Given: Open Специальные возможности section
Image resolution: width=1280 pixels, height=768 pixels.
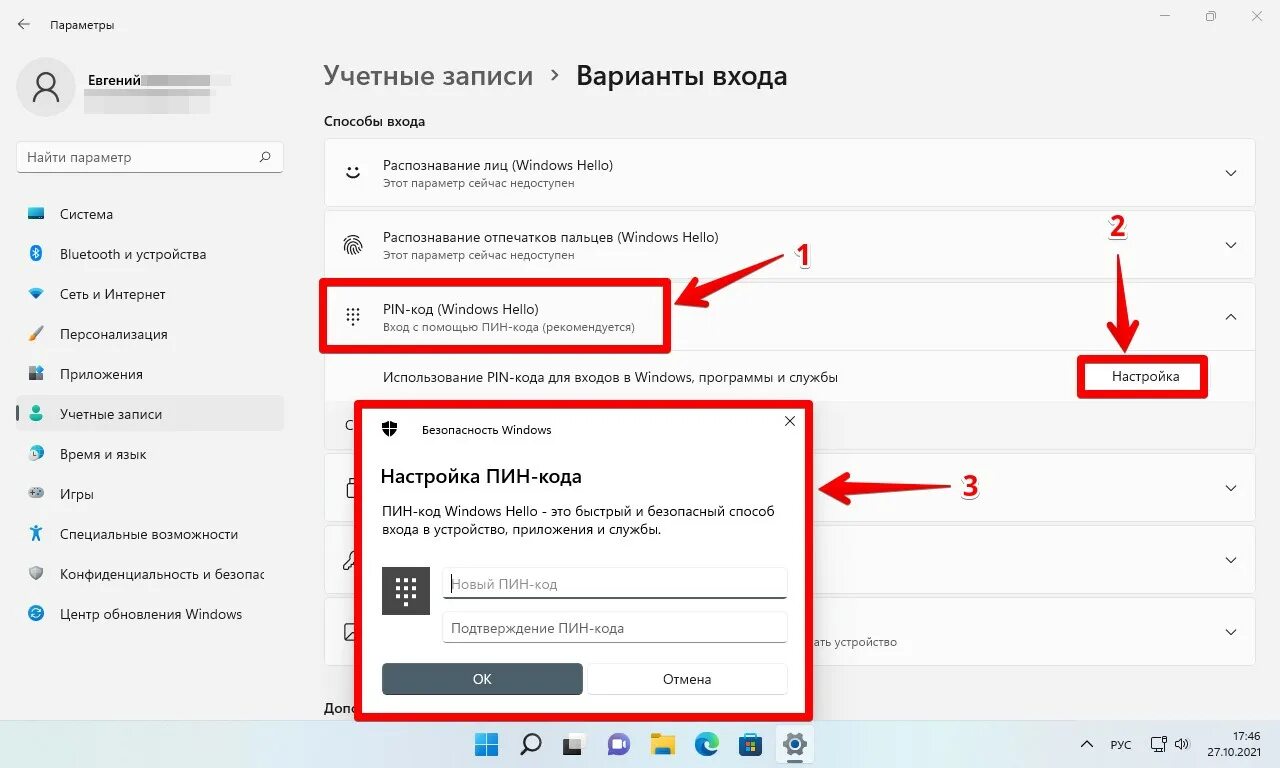Looking at the screenshot, I should coord(150,534).
